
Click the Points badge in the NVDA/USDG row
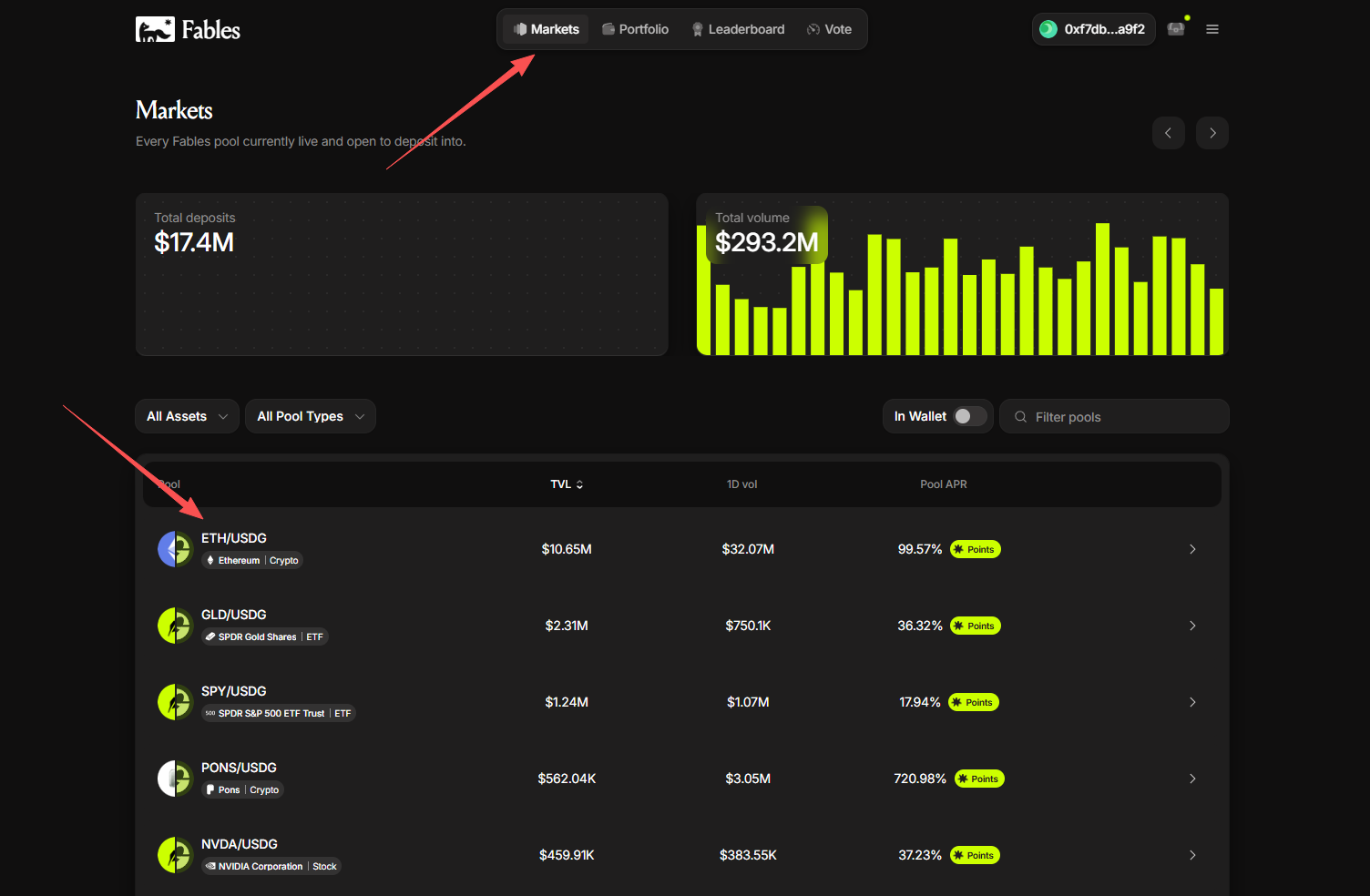pos(975,855)
